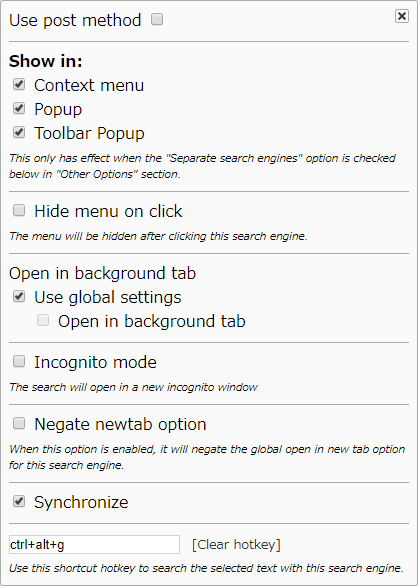Enable the Incognito mode checkbox
The image size is (418, 586).
pyautogui.click(x=19, y=361)
